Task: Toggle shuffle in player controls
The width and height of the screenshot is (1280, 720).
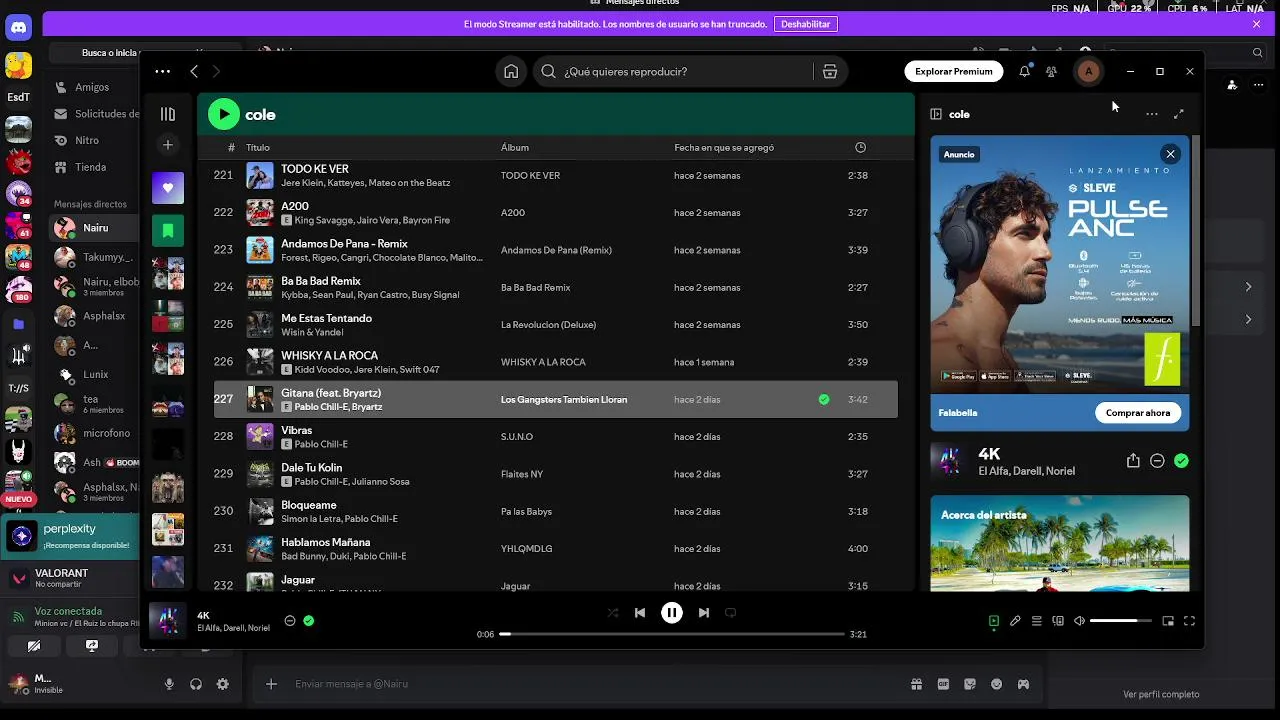Action: [613, 613]
